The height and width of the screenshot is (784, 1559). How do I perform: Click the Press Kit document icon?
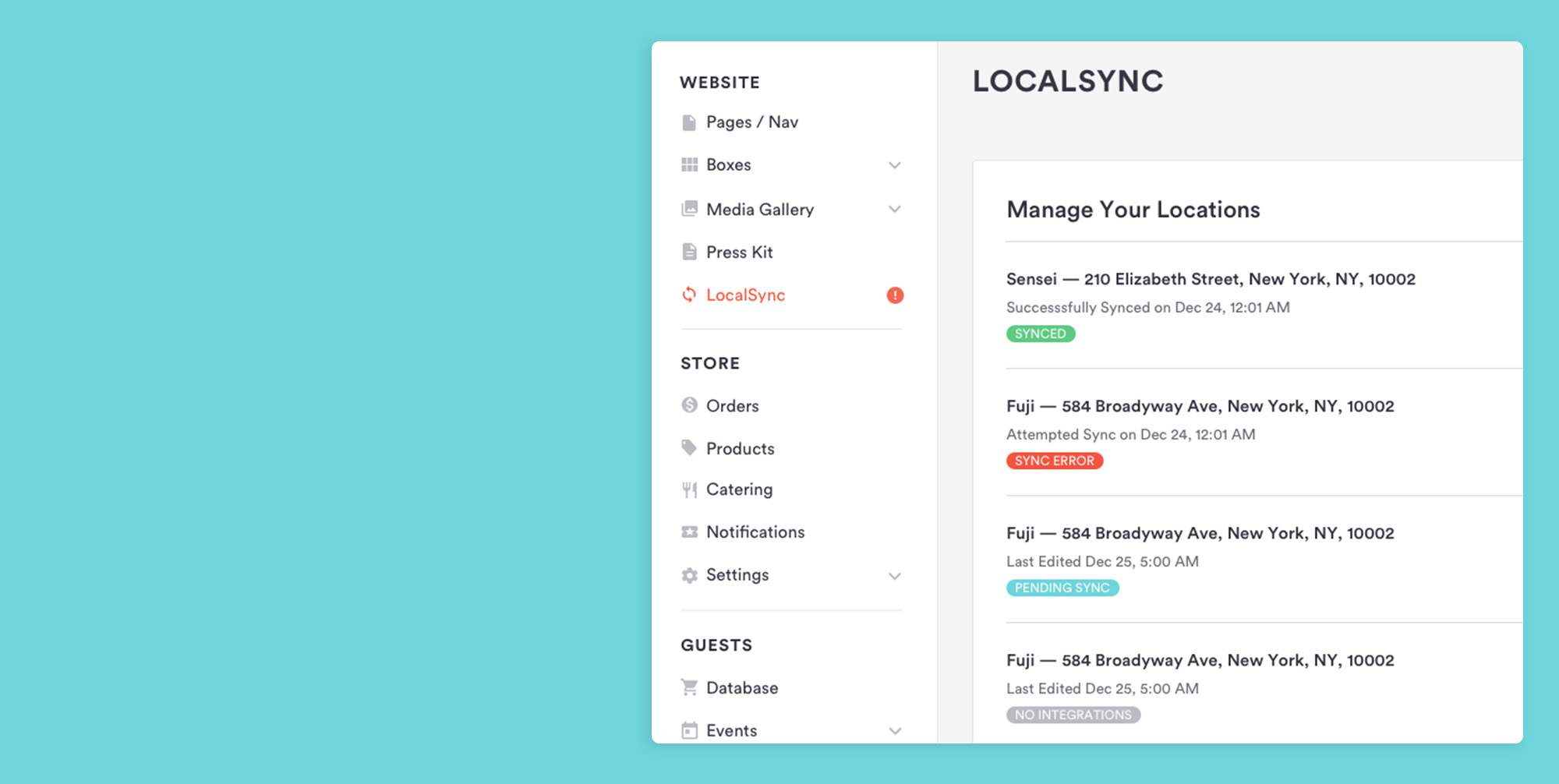point(689,252)
